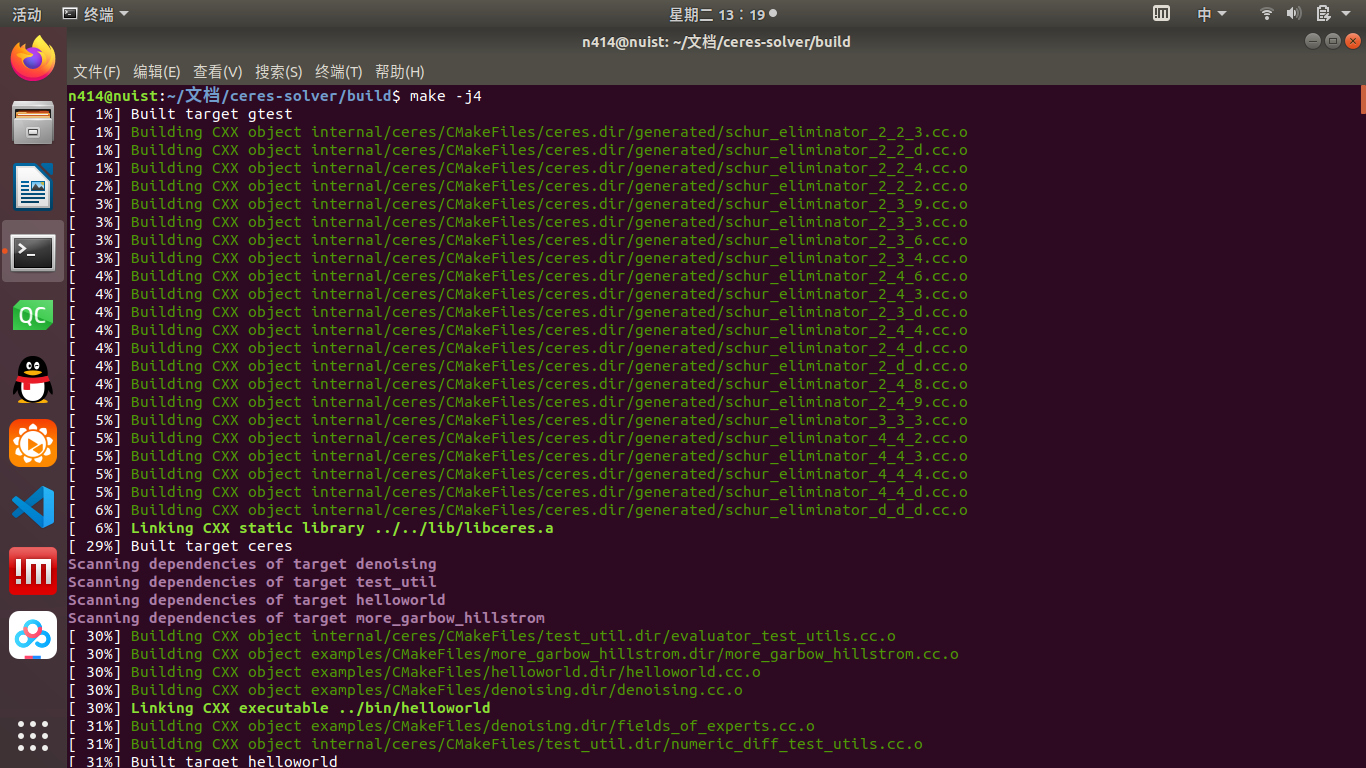Image resolution: width=1366 pixels, height=768 pixels.
Task: Launch the orange video player dock icon
Action: tap(33, 443)
